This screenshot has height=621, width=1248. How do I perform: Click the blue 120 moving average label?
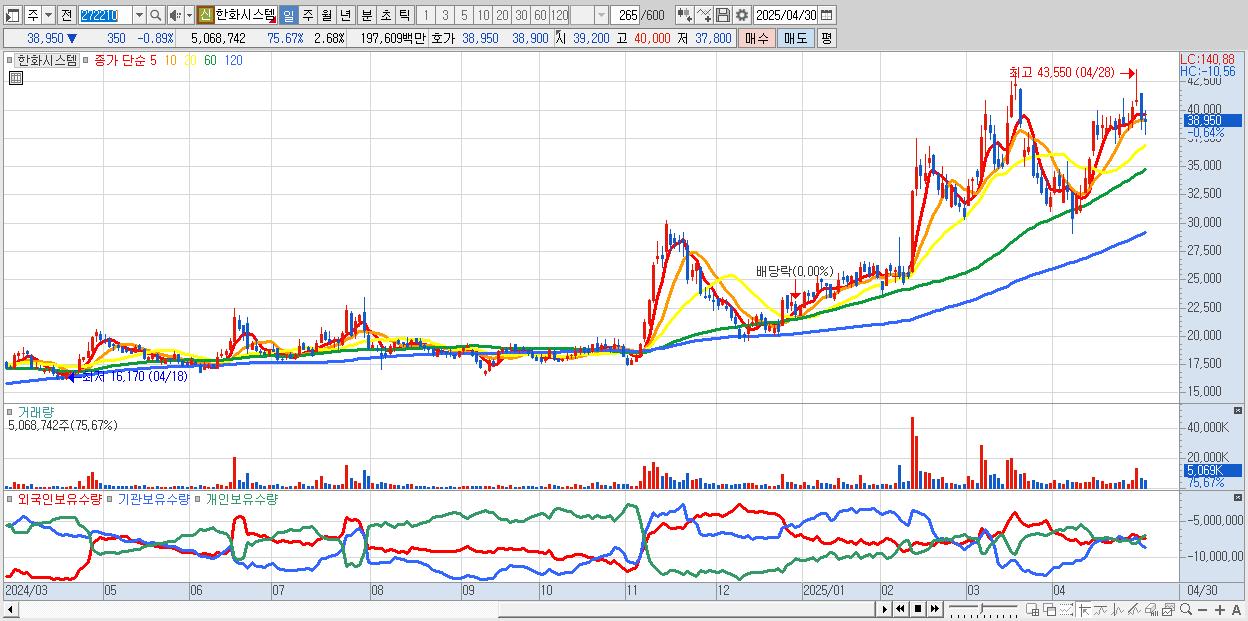233,60
